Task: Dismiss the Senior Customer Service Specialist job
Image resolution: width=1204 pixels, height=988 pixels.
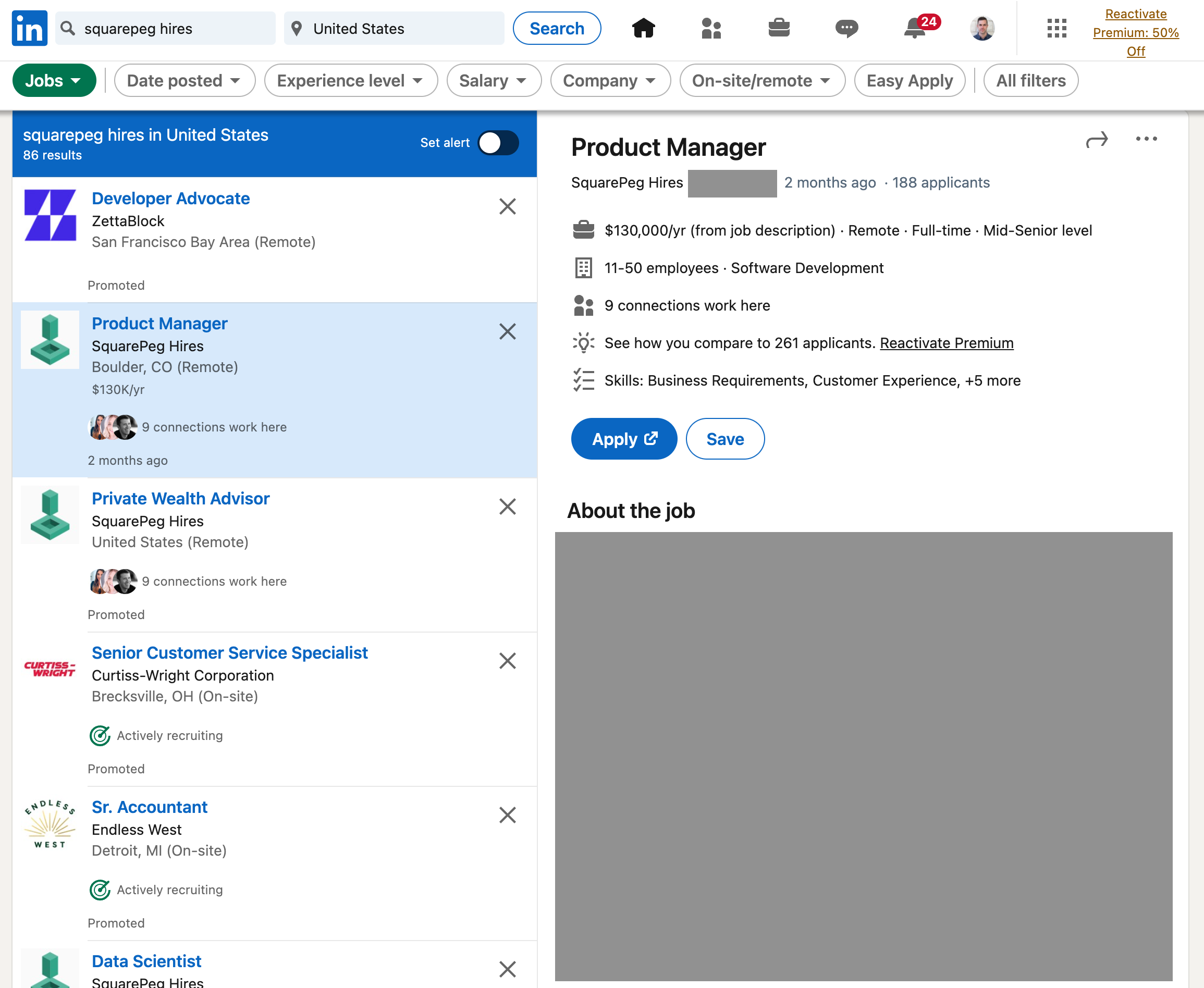Action: click(507, 661)
